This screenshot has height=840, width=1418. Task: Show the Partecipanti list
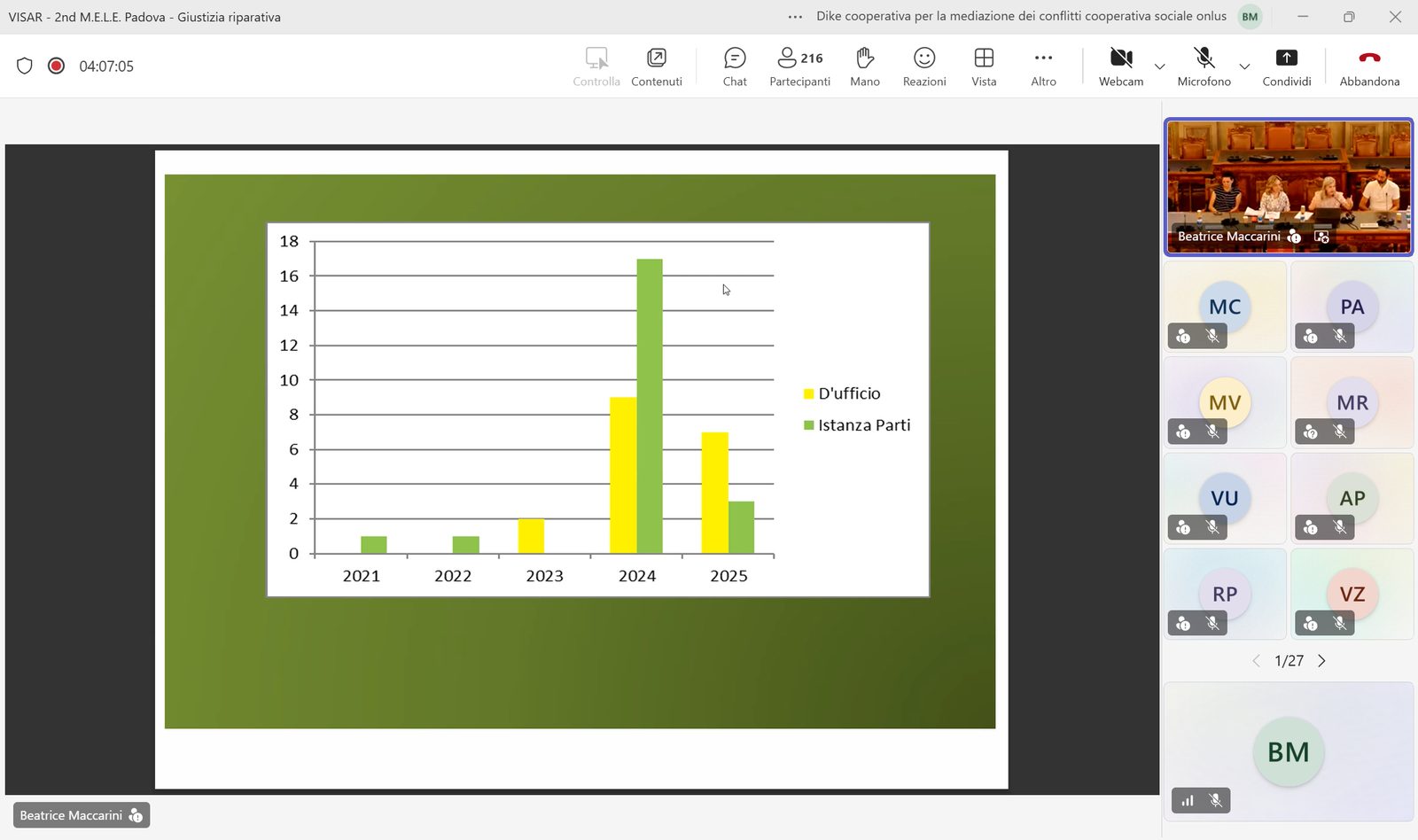coord(799,66)
